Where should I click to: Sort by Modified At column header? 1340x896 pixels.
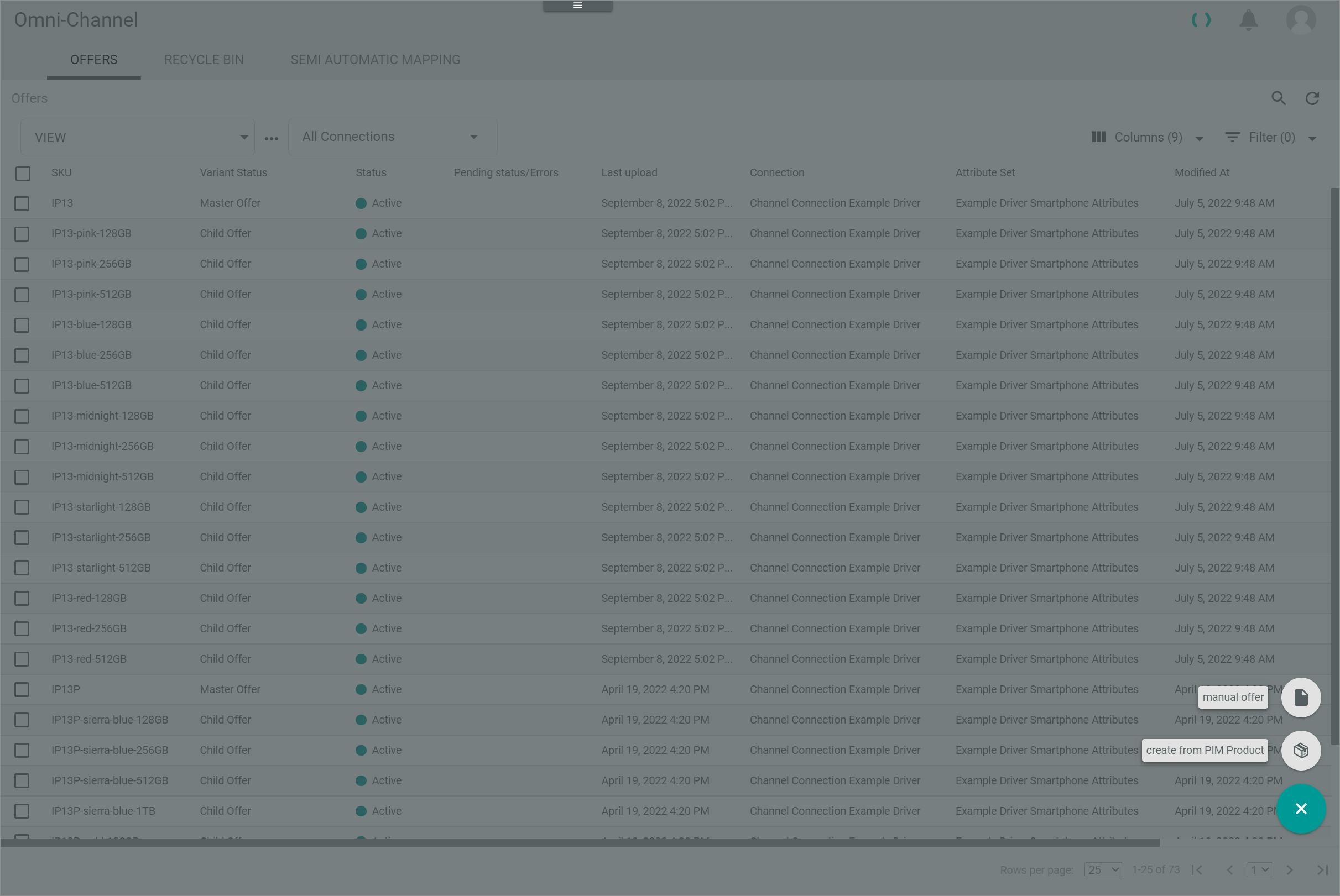1202,172
